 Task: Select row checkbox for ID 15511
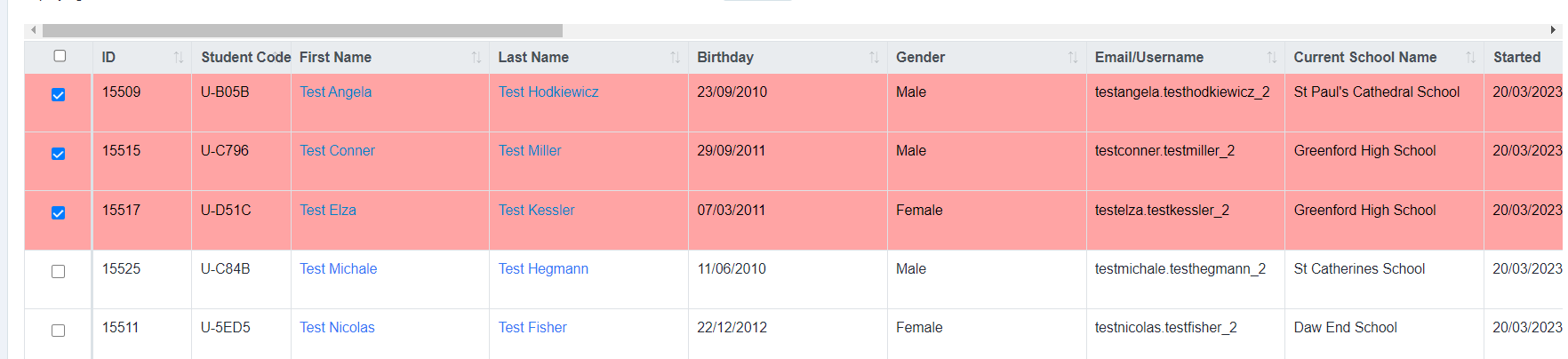pyautogui.click(x=59, y=331)
